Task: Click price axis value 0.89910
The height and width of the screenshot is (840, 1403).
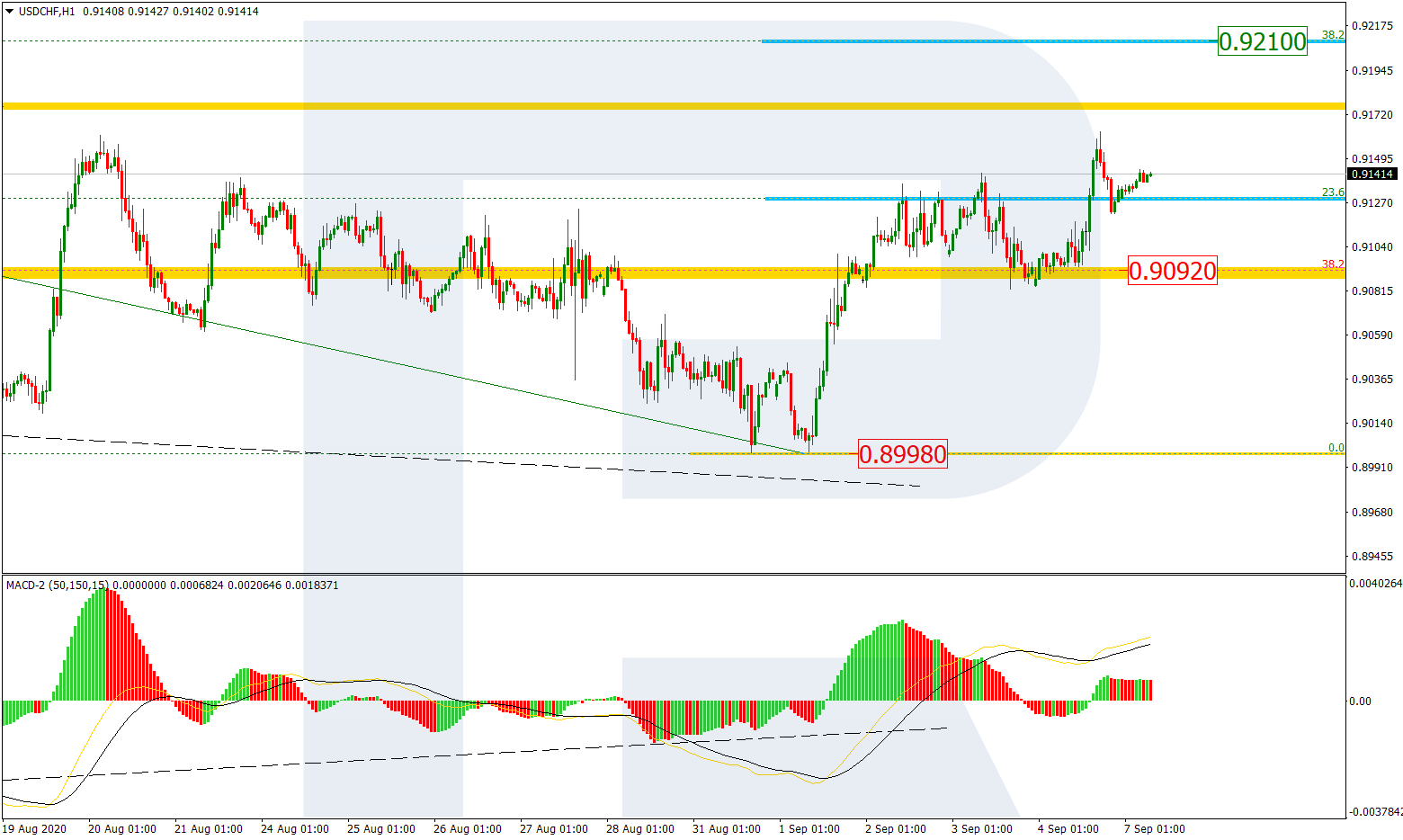Action: tap(1372, 468)
